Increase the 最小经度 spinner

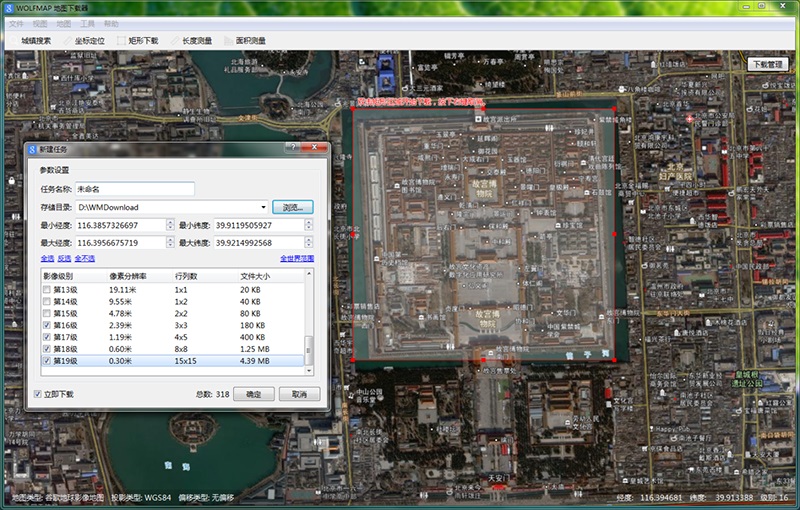[170, 222]
